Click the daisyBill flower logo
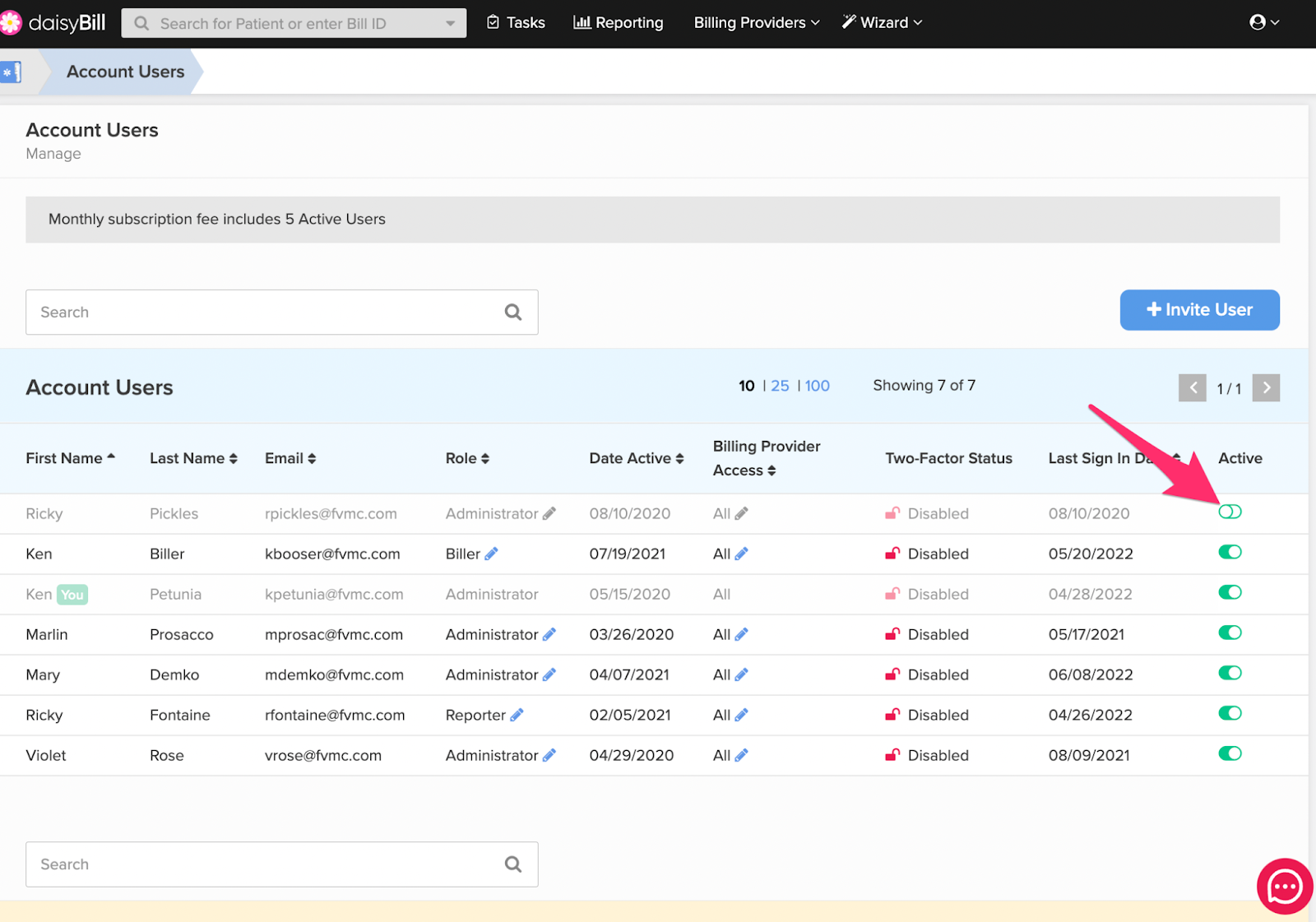The image size is (1316, 922). tap(11, 22)
